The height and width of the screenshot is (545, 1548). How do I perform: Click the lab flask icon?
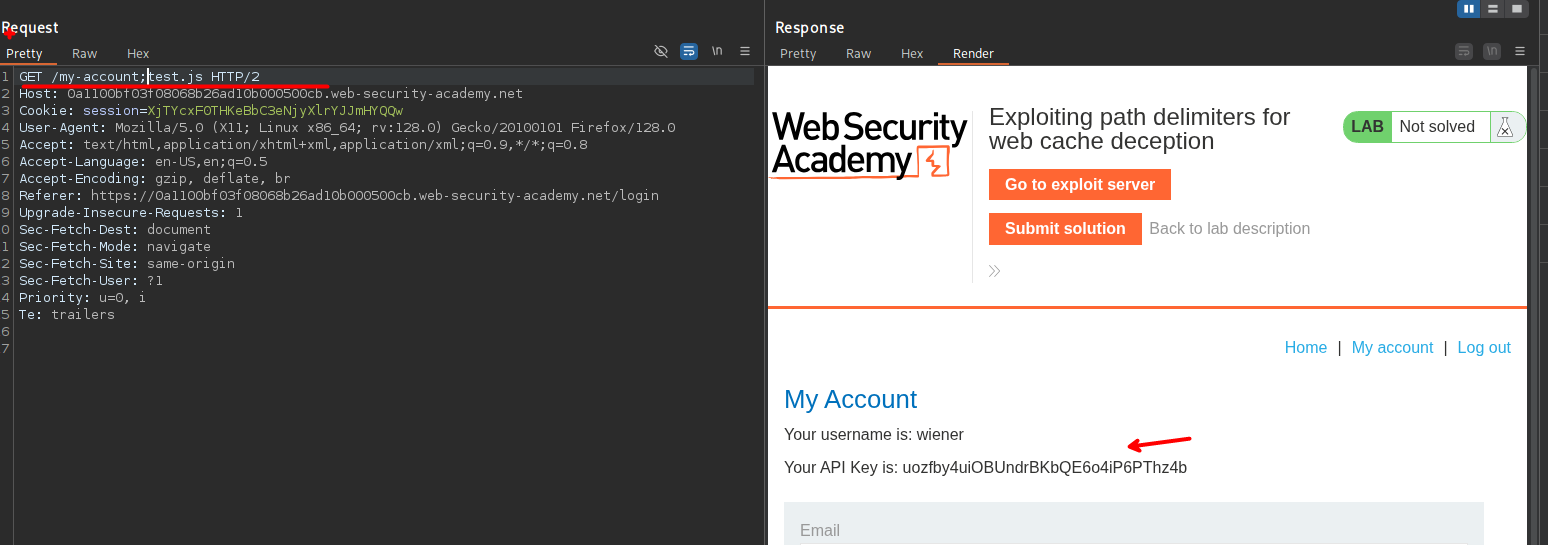point(1505,127)
